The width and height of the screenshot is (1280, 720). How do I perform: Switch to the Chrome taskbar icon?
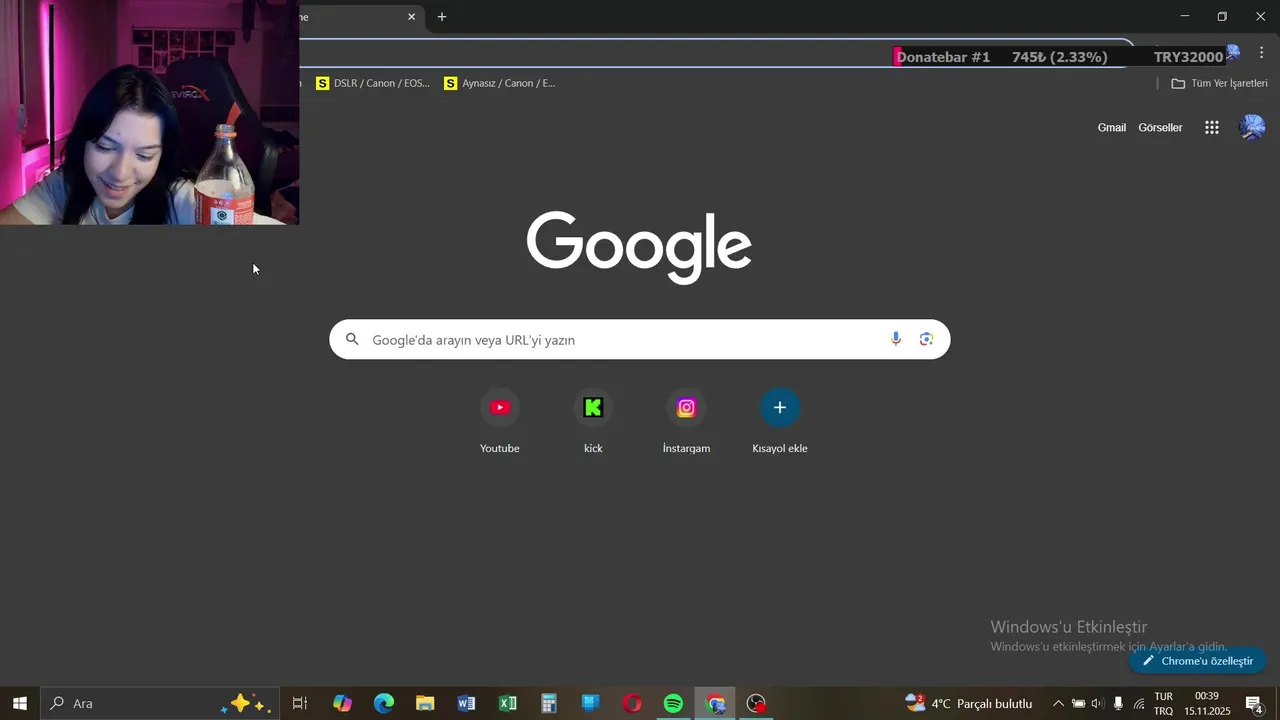(715, 703)
